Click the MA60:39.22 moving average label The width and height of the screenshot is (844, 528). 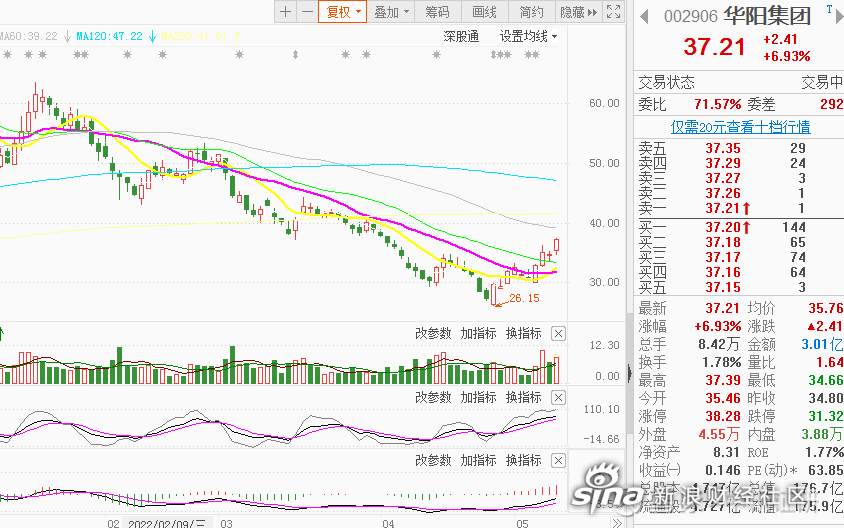28,37
